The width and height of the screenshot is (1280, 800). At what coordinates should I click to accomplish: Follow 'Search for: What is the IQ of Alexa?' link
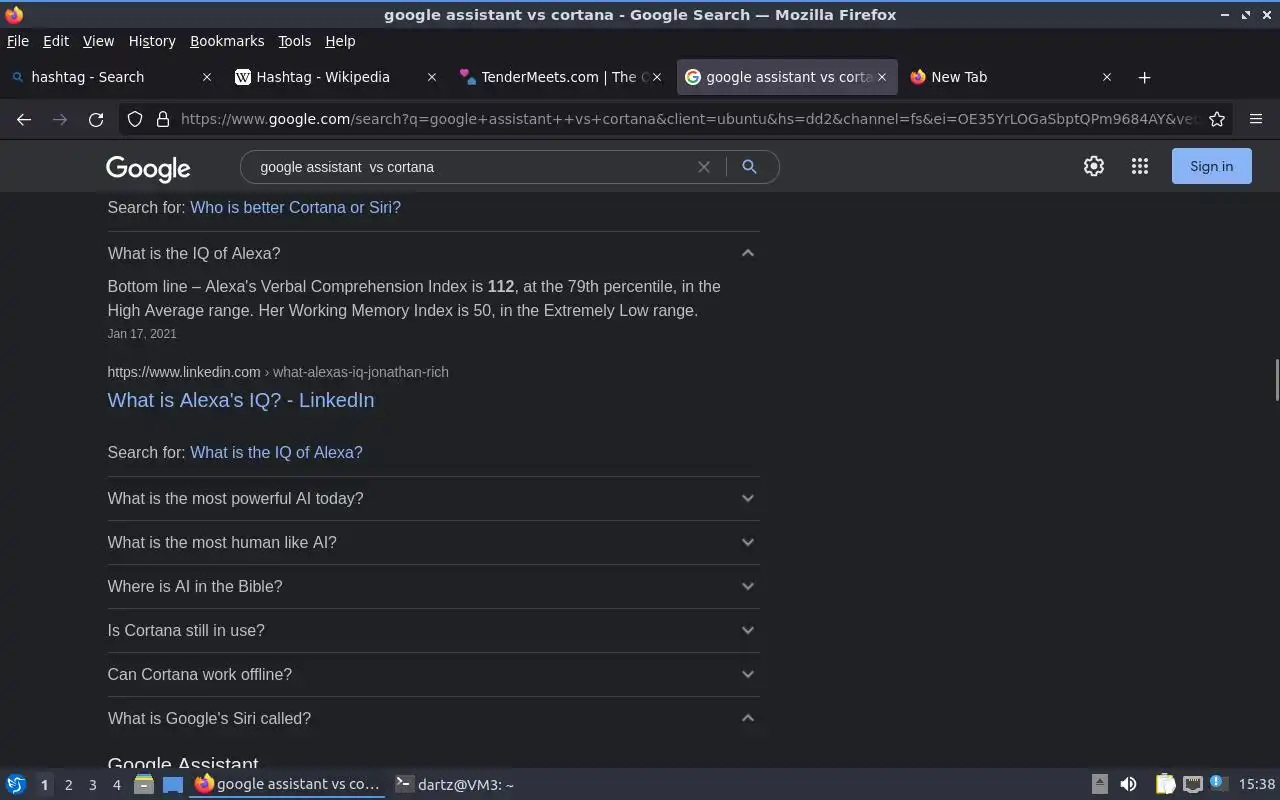[276, 452]
